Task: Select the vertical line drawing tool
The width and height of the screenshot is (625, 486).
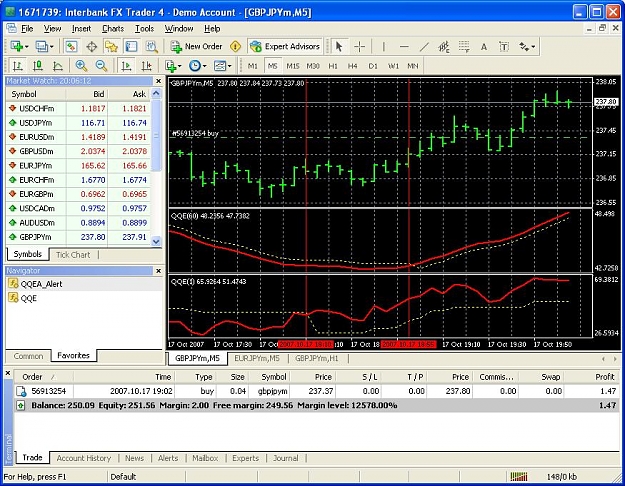Action: pyautogui.click(x=384, y=47)
